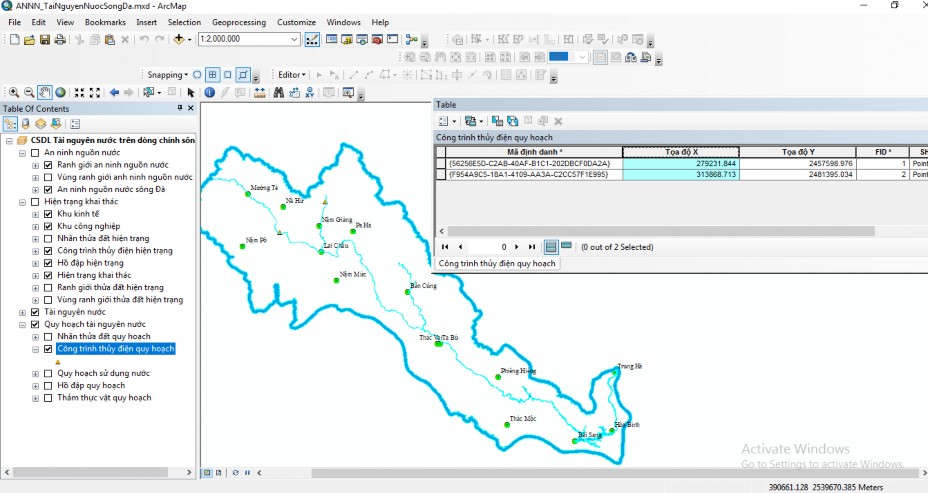928x493 pixels.
Task: Click the Save map document icon
Action: (45, 39)
